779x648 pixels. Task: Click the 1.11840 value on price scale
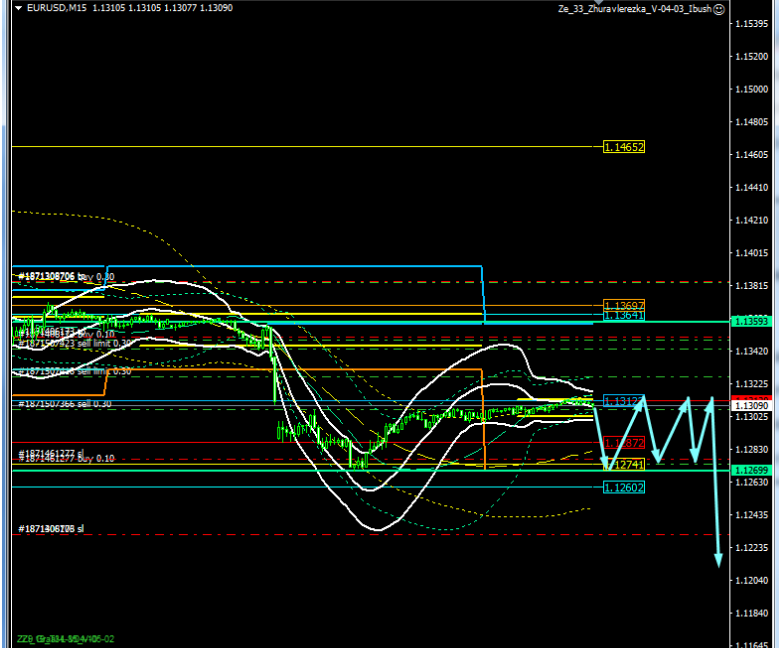tap(752, 613)
